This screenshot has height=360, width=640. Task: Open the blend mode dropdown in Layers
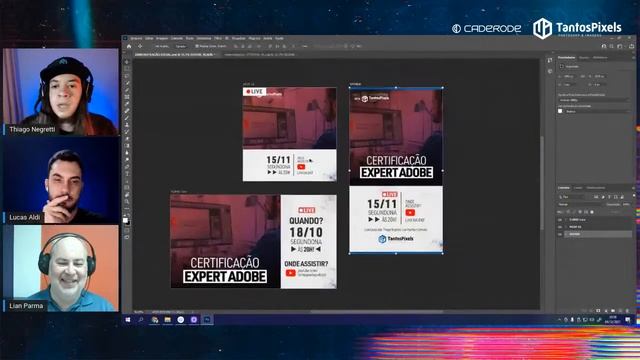coord(580,204)
